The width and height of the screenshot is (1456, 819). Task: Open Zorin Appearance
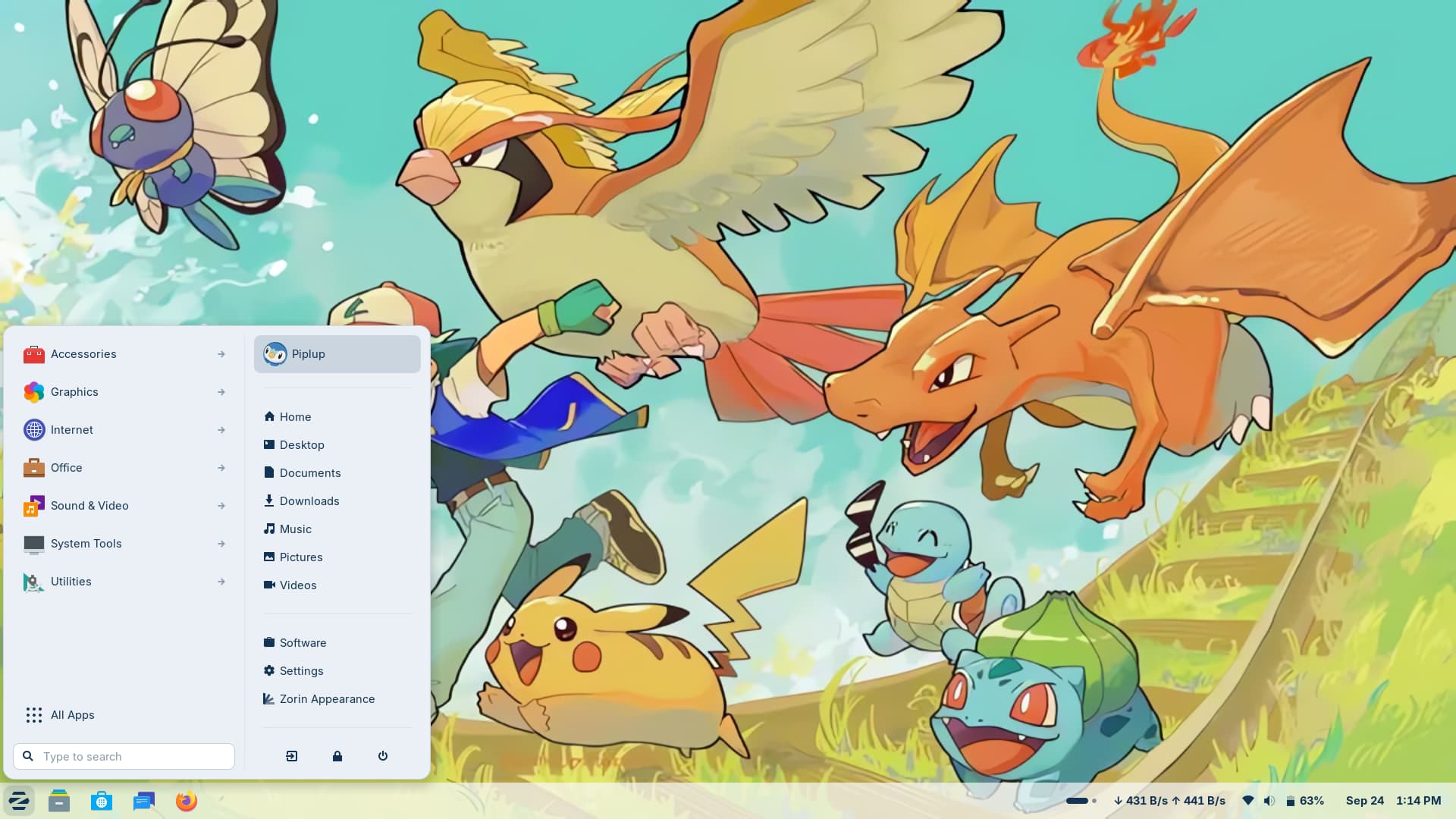326,699
